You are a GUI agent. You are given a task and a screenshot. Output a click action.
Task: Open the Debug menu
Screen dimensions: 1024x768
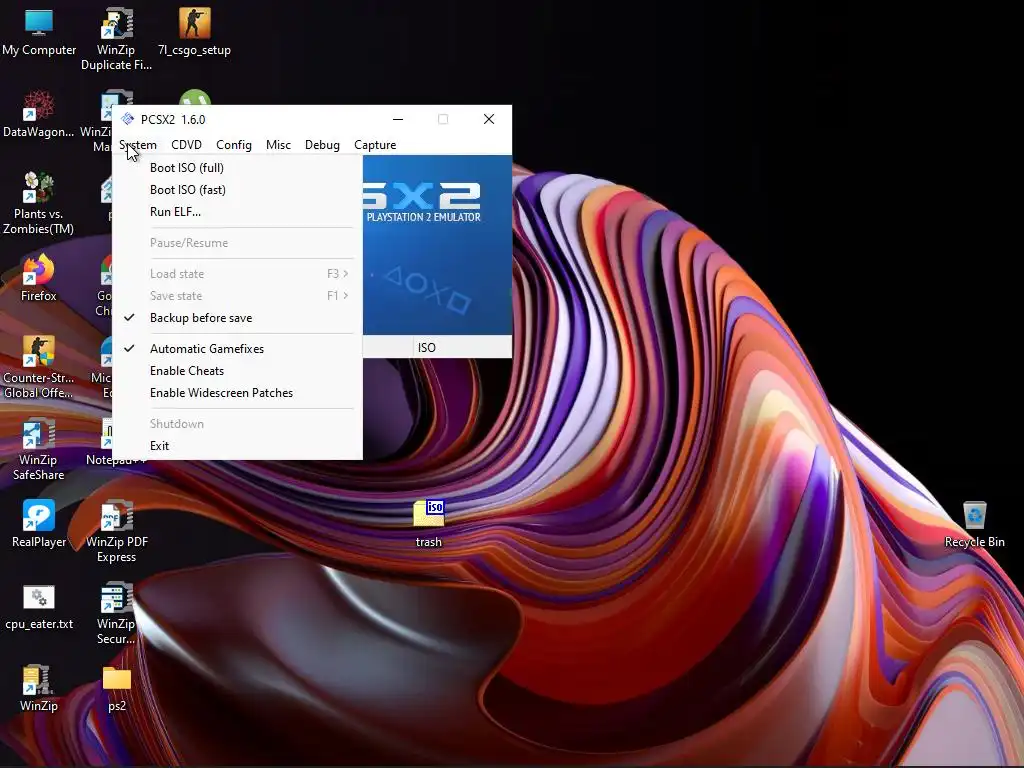[x=322, y=145]
